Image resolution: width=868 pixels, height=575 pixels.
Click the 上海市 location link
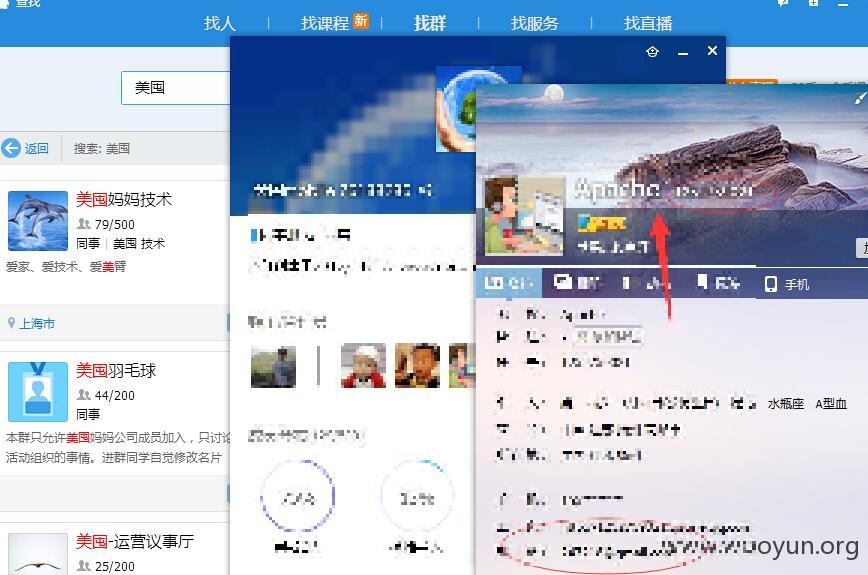pyautogui.click(x=37, y=323)
